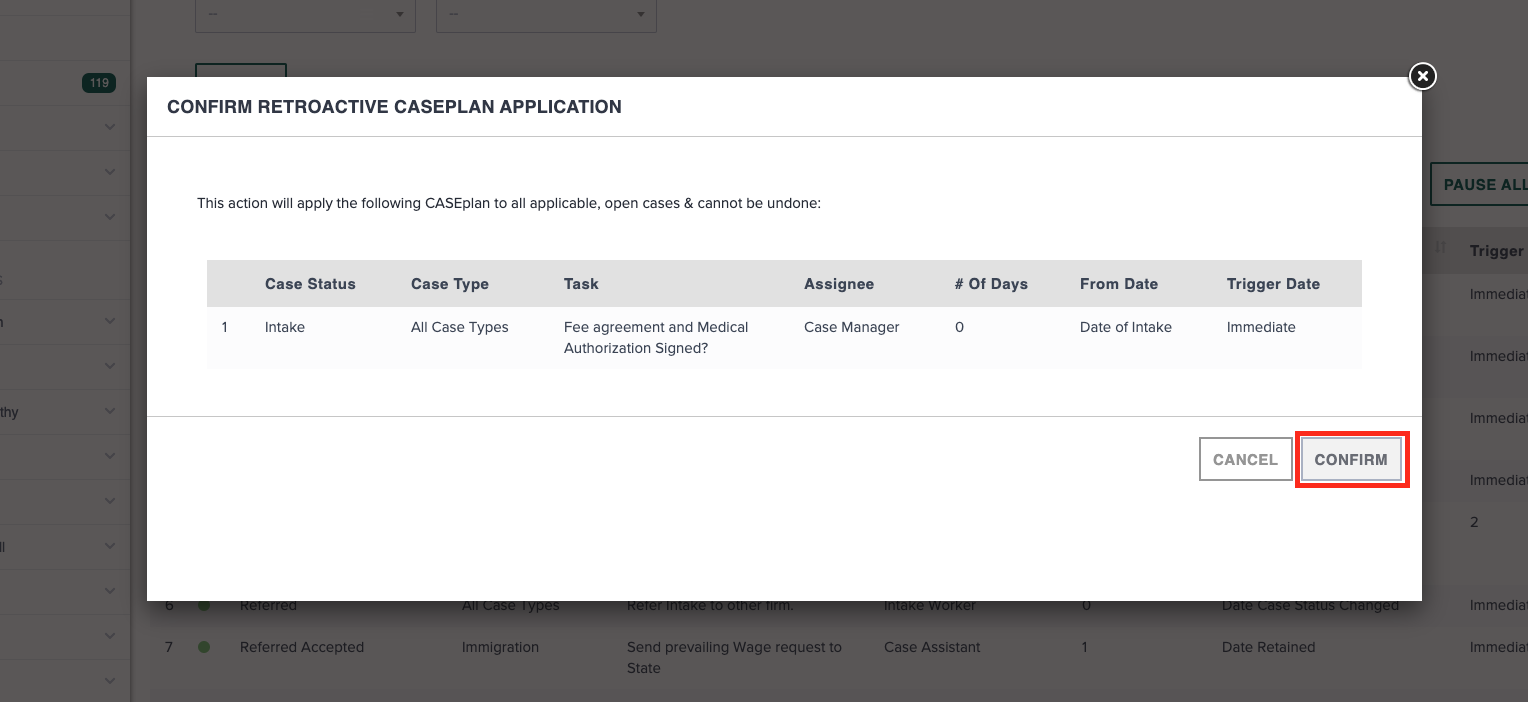Image resolution: width=1528 pixels, height=702 pixels.
Task: Confirm the retroactive CASEplan application
Action: (1351, 459)
